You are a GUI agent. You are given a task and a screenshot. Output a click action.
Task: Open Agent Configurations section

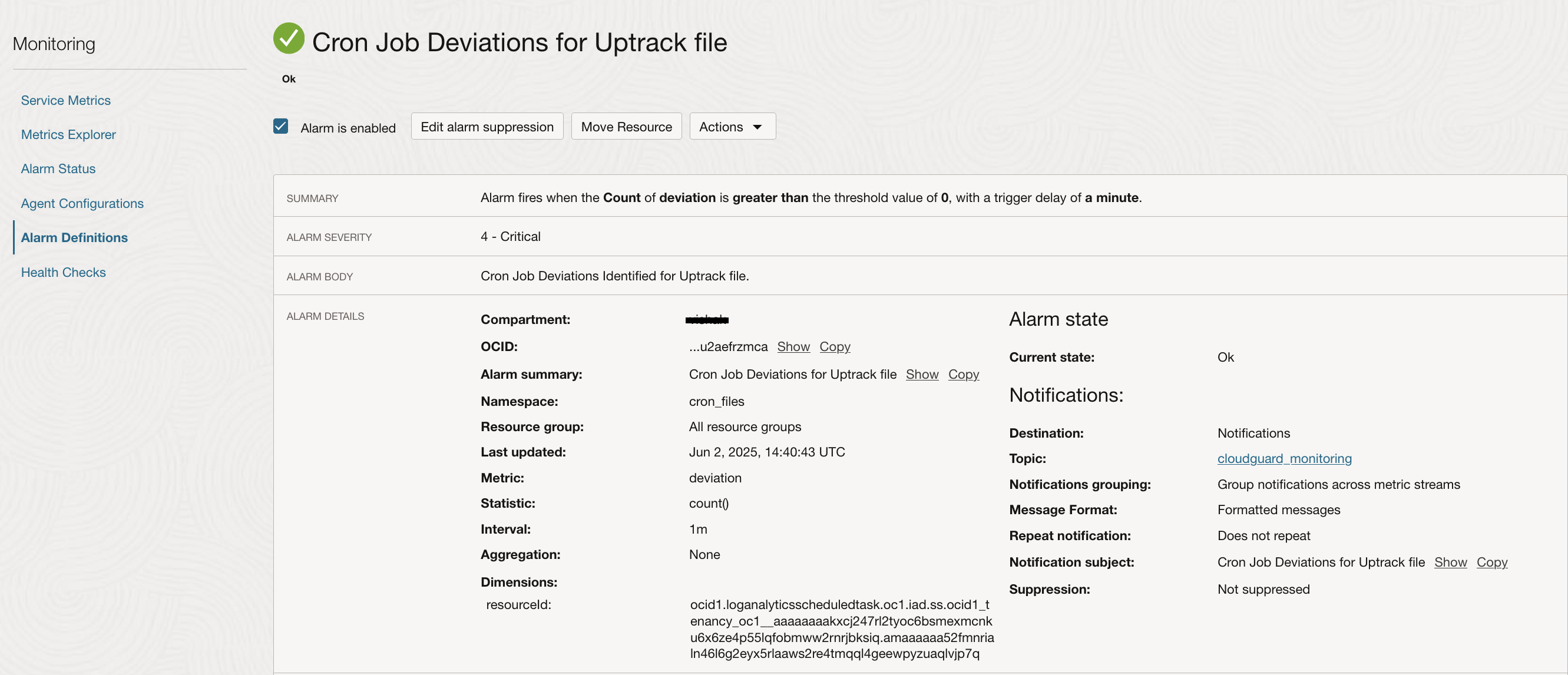pos(82,203)
